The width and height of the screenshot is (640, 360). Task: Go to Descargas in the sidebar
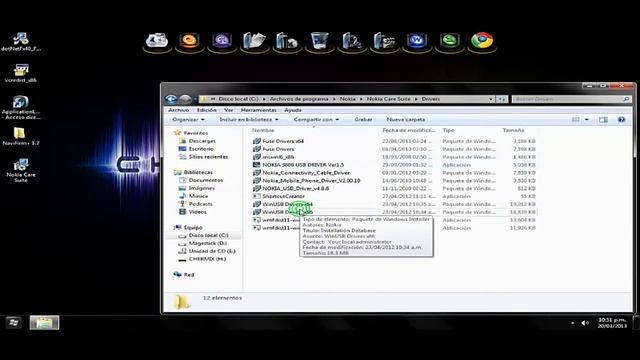pos(198,141)
